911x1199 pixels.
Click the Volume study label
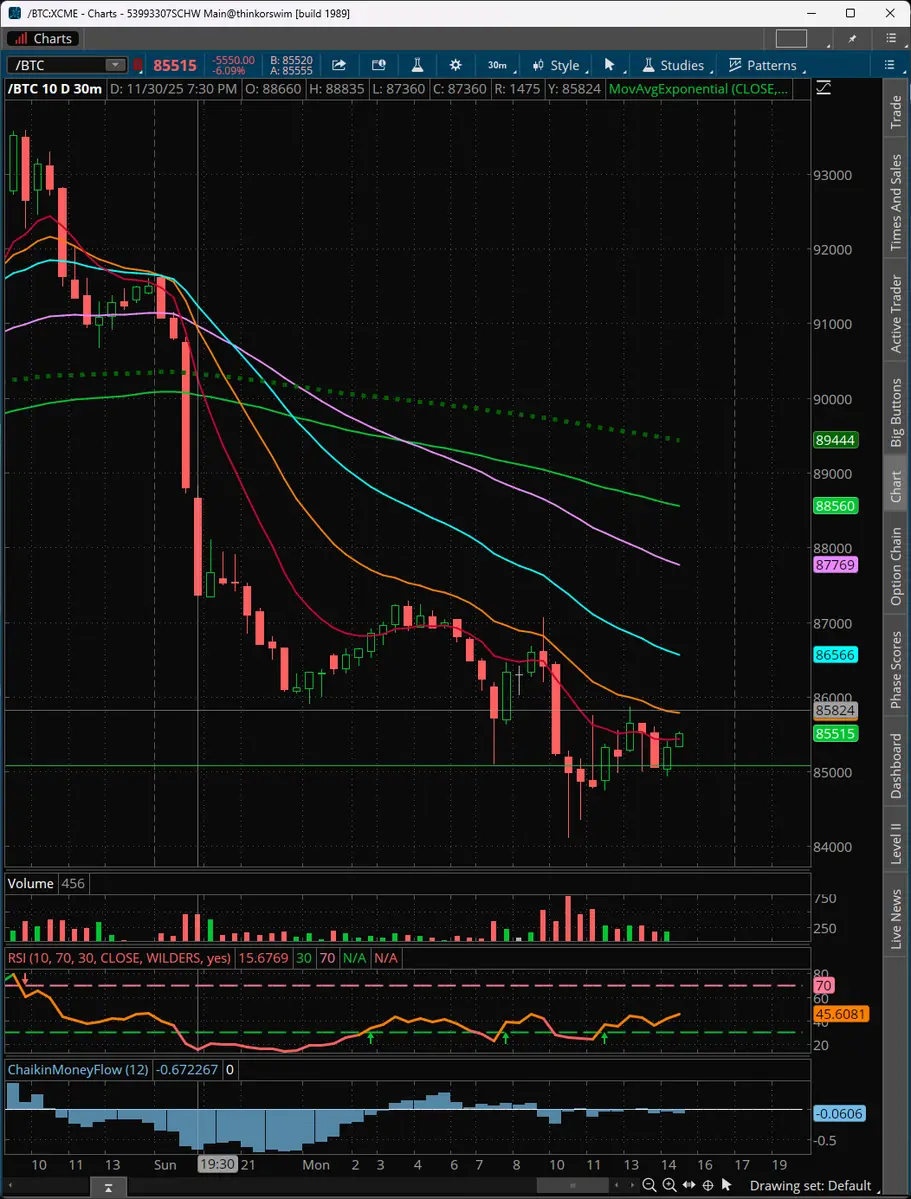[31, 883]
